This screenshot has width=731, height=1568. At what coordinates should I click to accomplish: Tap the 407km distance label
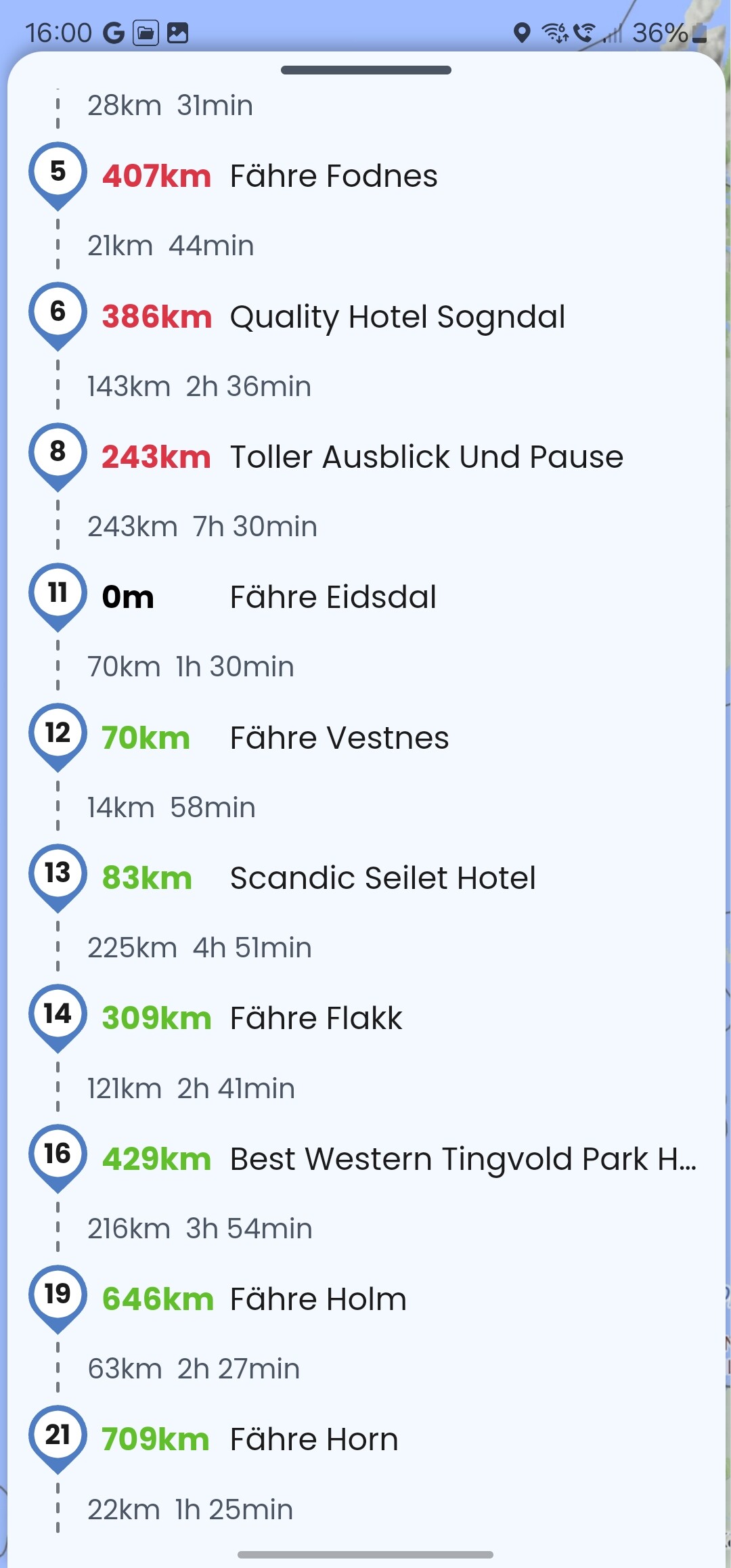click(156, 177)
